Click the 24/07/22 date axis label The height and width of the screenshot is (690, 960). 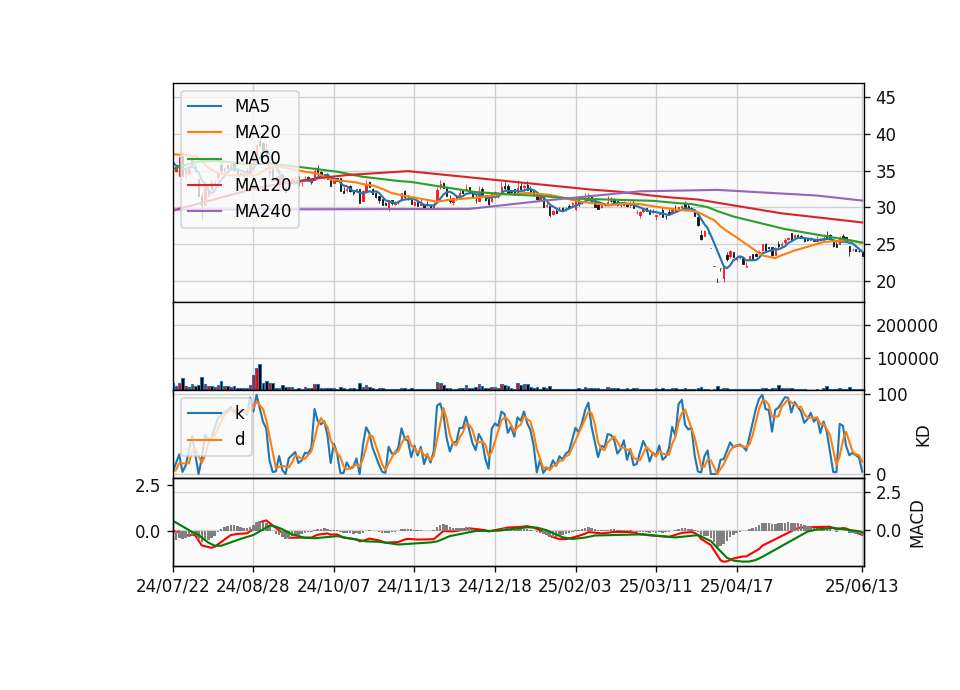pyautogui.click(x=173, y=586)
